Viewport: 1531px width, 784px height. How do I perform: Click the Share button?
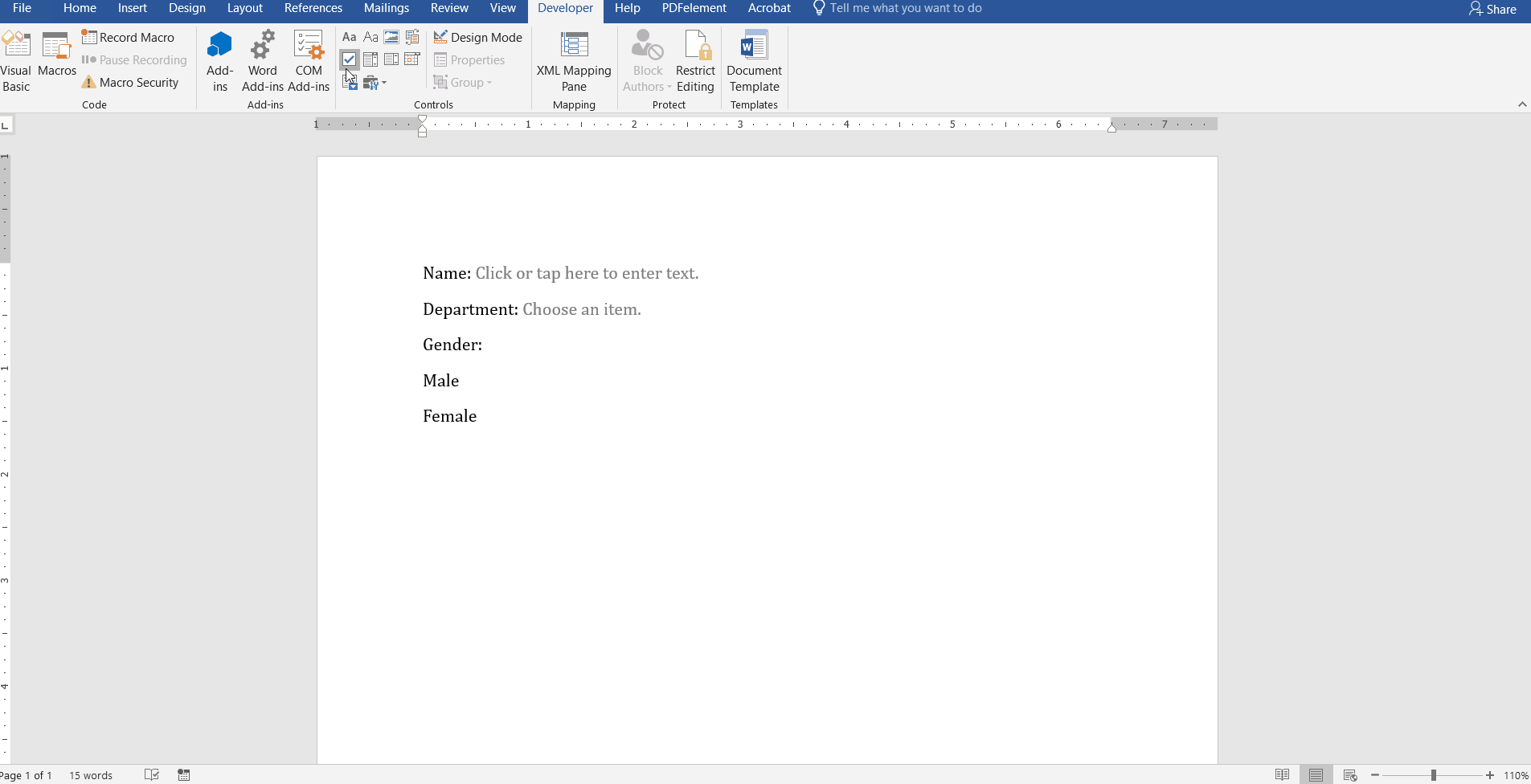pyautogui.click(x=1493, y=9)
